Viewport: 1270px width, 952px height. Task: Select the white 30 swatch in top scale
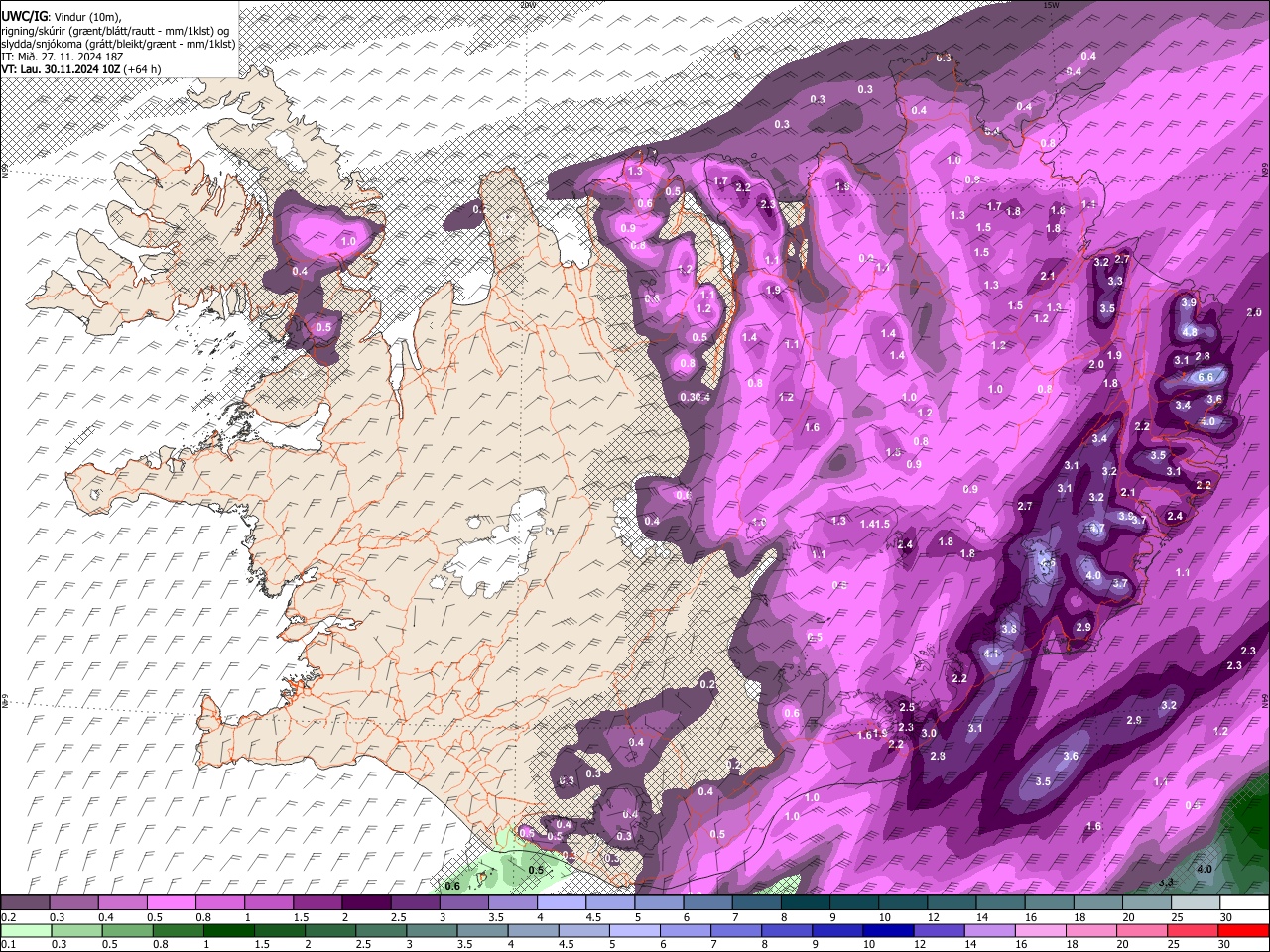click(1243, 903)
